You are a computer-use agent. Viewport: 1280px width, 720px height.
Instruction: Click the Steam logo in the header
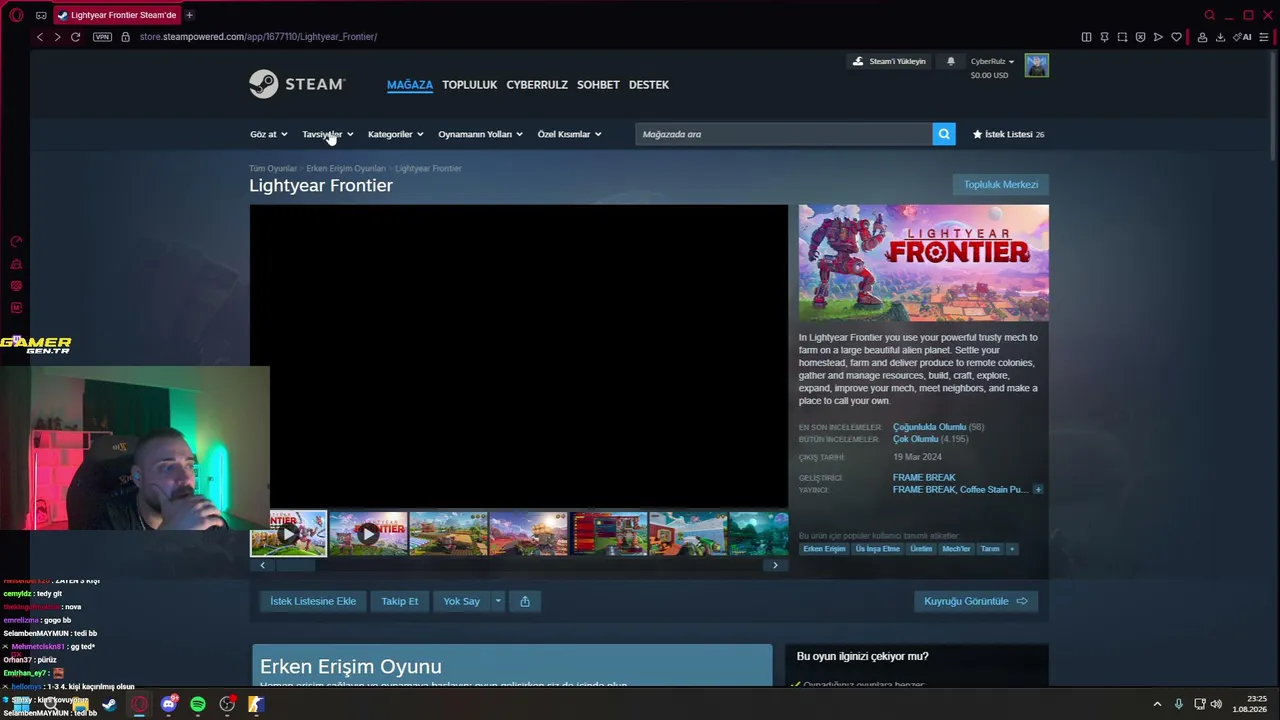pyautogui.click(x=297, y=84)
